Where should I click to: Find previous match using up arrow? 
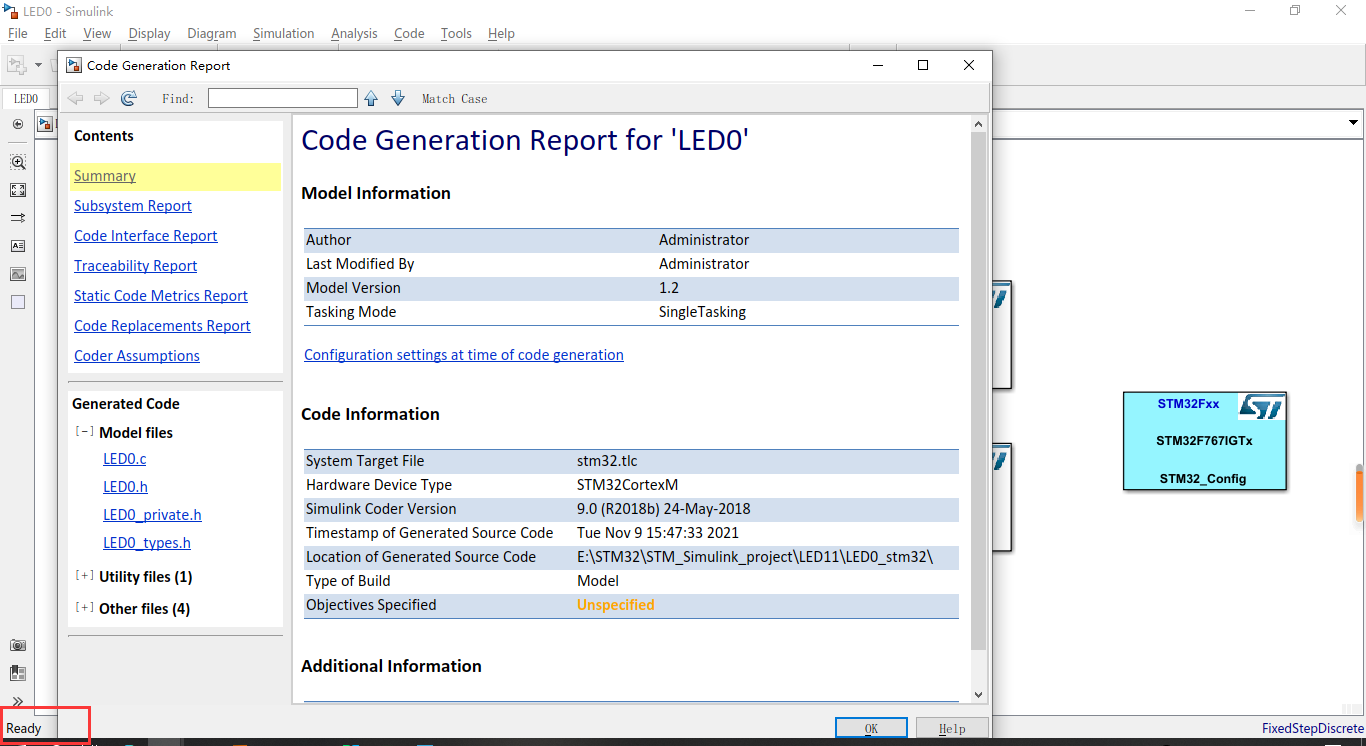371,98
